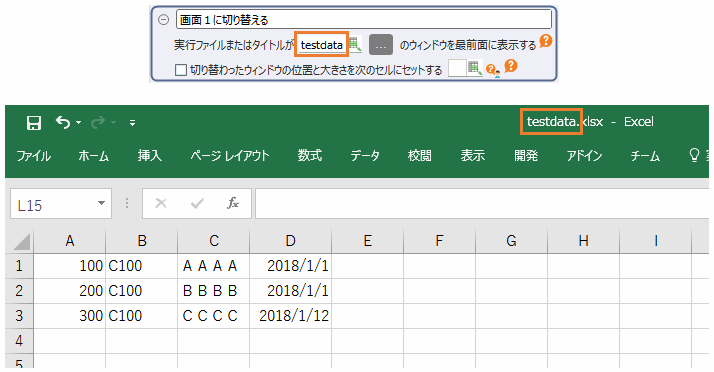This screenshot has width=714, height=372.
Task: Open the 表示 ribbon tab
Action: 472,156
